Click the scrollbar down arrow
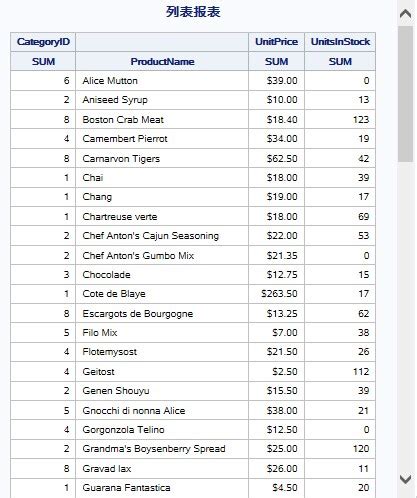The width and height of the screenshot is (417, 498). tap(405, 479)
